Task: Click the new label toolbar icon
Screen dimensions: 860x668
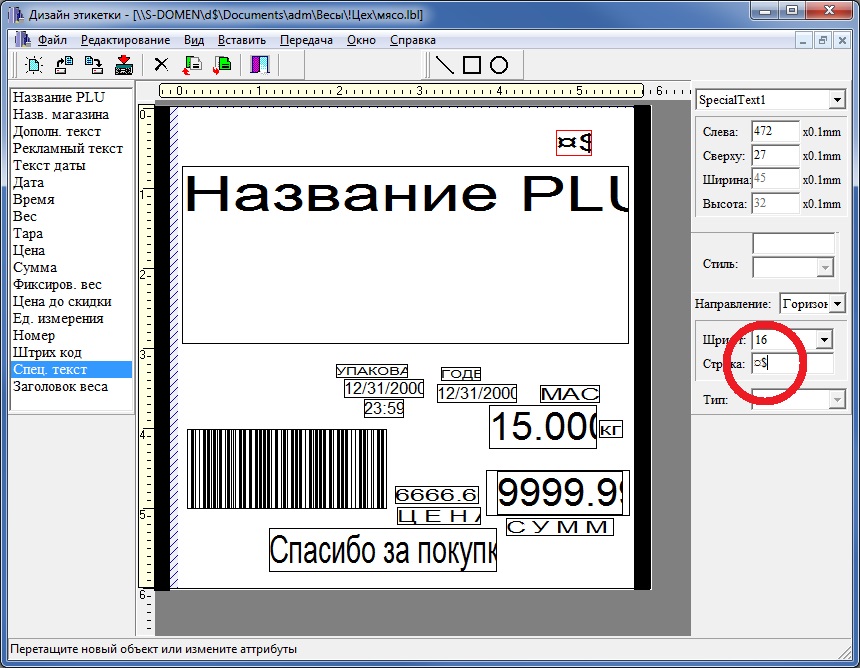Action: pos(34,65)
